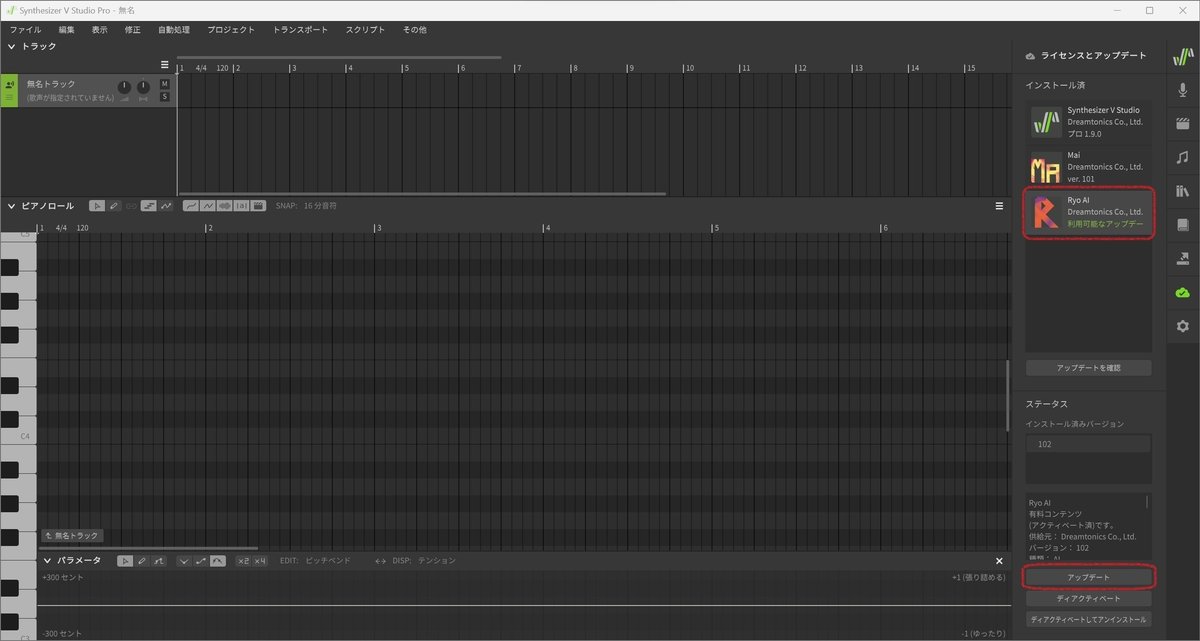Toggle the licenses and updates cloud icon
Image resolution: width=1200 pixels, height=641 pixels.
1182,292
